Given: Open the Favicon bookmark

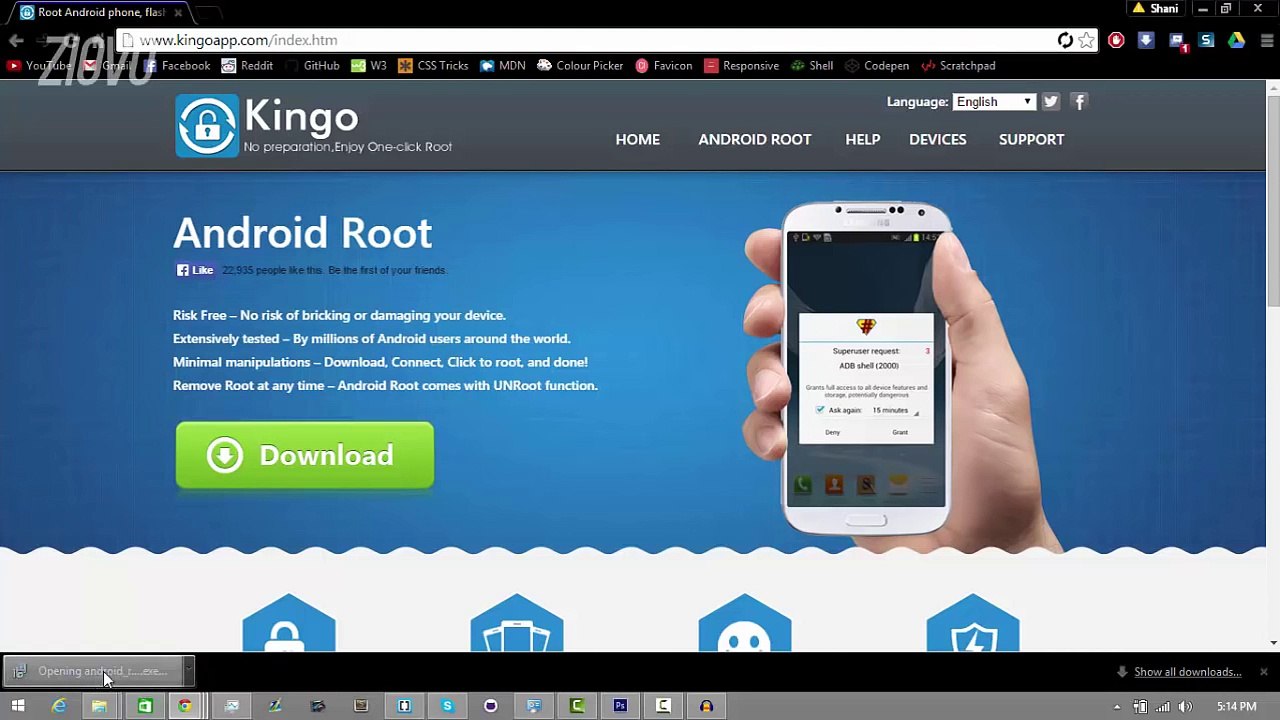Looking at the screenshot, I should point(663,65).
